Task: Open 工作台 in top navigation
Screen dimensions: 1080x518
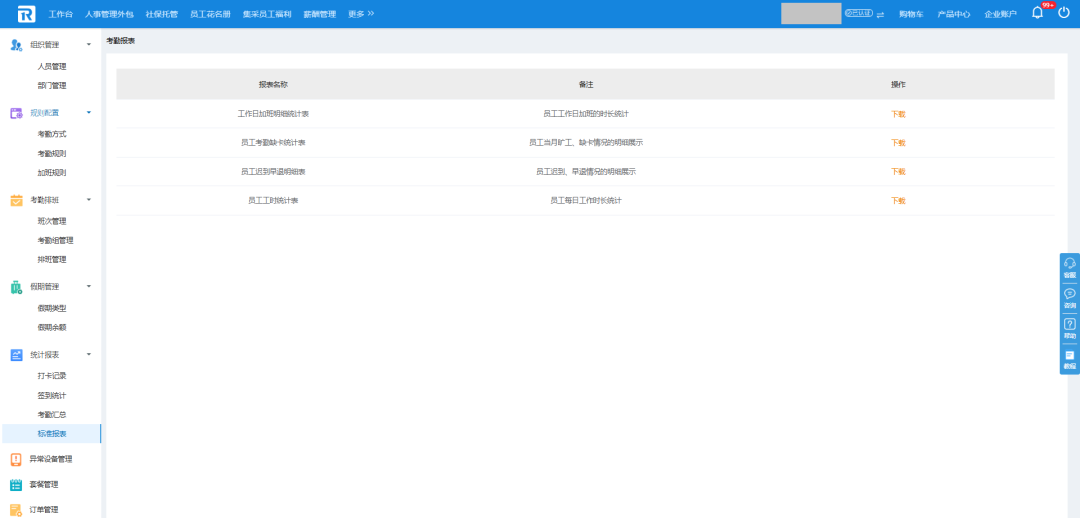Action: pyautogui.click(x=61, y=14)
